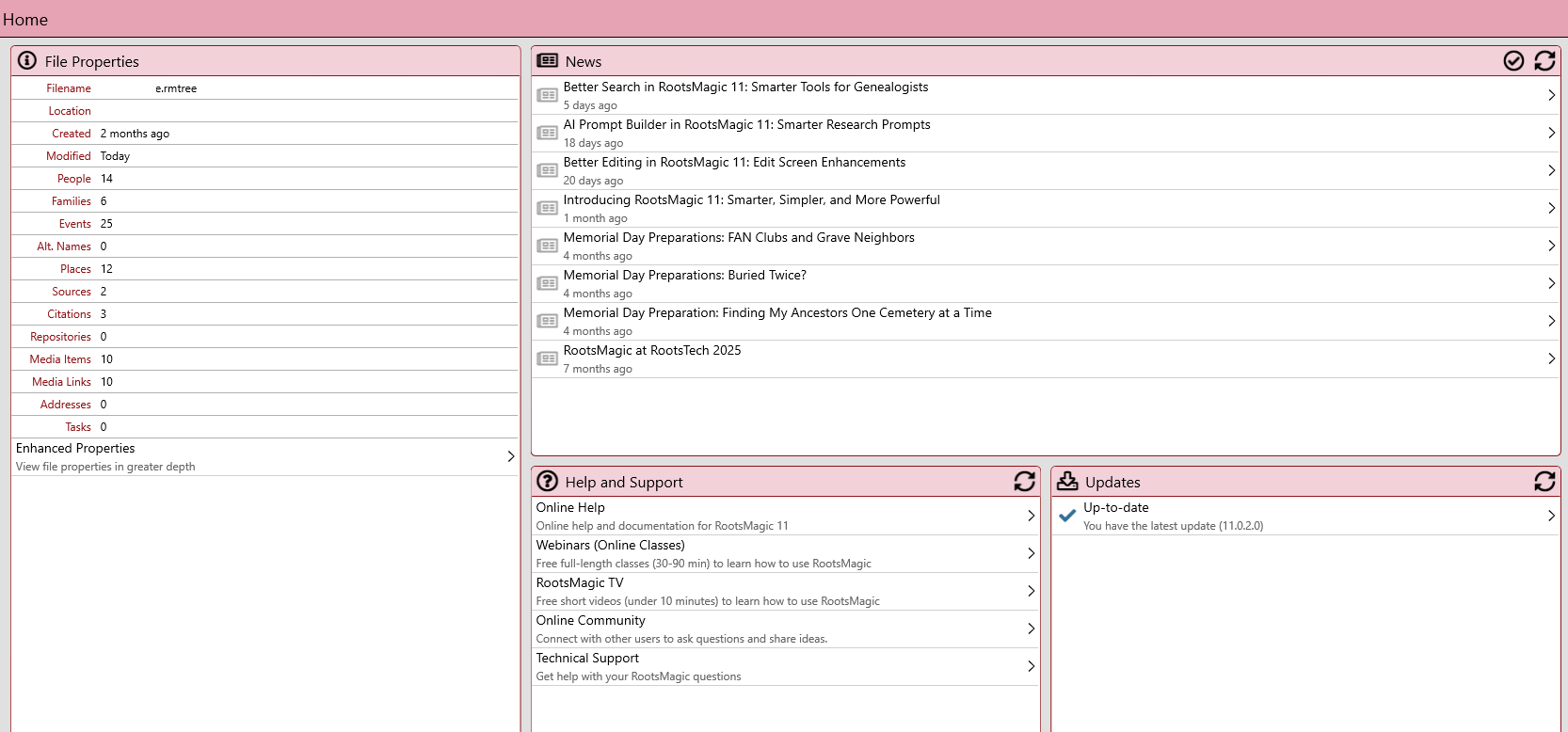This screenshot has height=732, width=1568.
Task: Click the Events count 25
Action: pos(106,224)
